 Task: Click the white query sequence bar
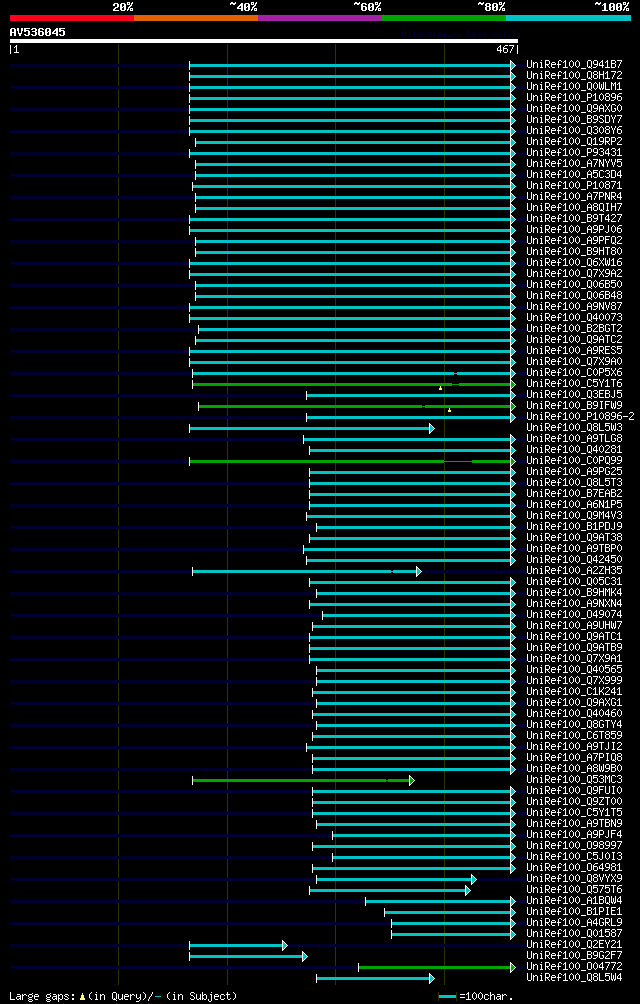click(x=264, y=41)
